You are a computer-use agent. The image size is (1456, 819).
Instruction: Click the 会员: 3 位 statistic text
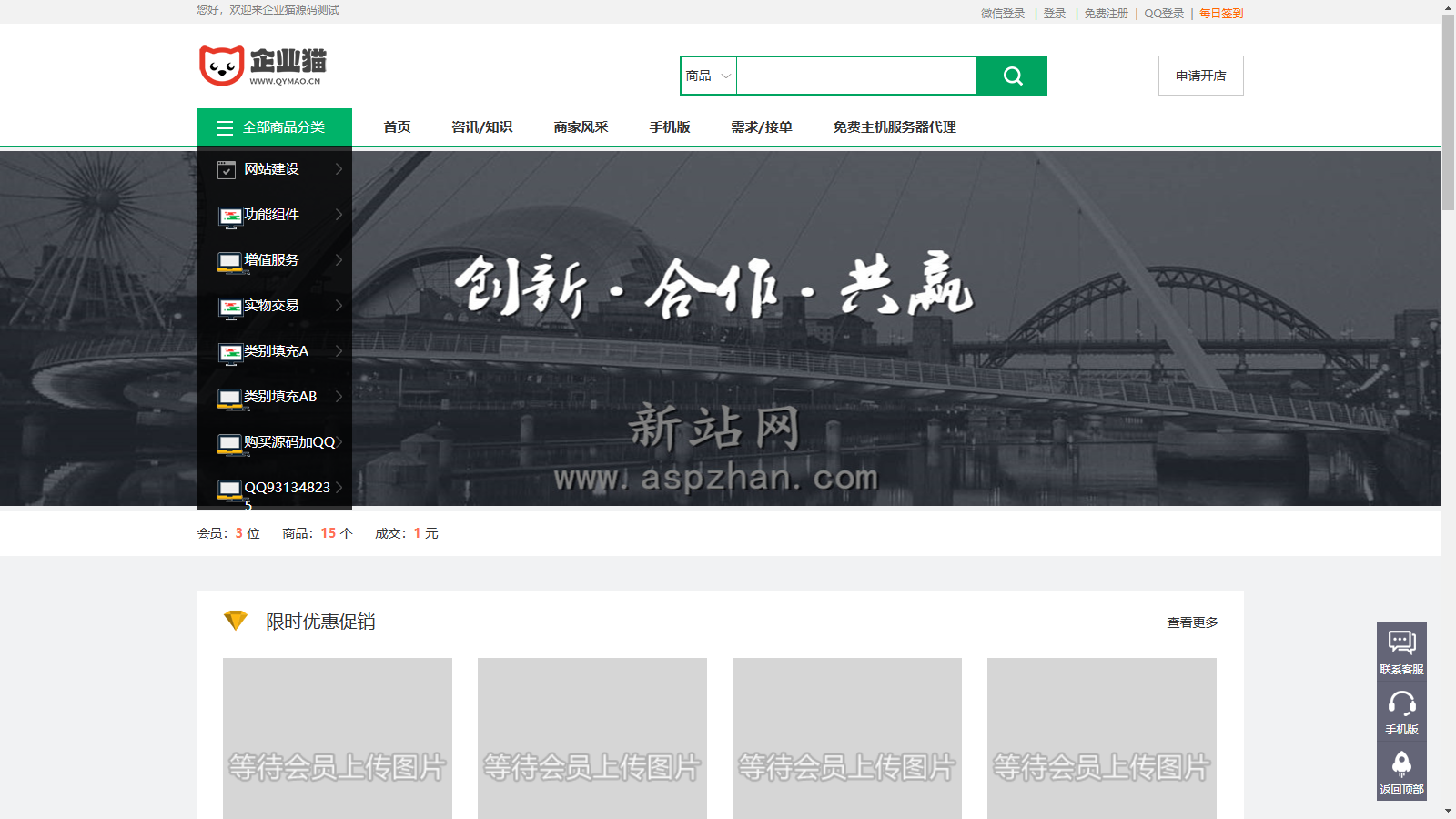tap(228, 533)
